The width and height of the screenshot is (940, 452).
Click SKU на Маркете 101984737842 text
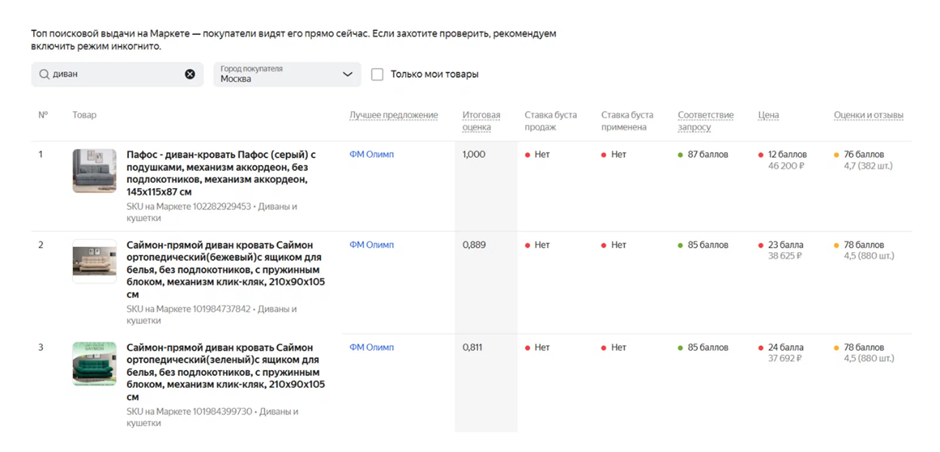188,309
